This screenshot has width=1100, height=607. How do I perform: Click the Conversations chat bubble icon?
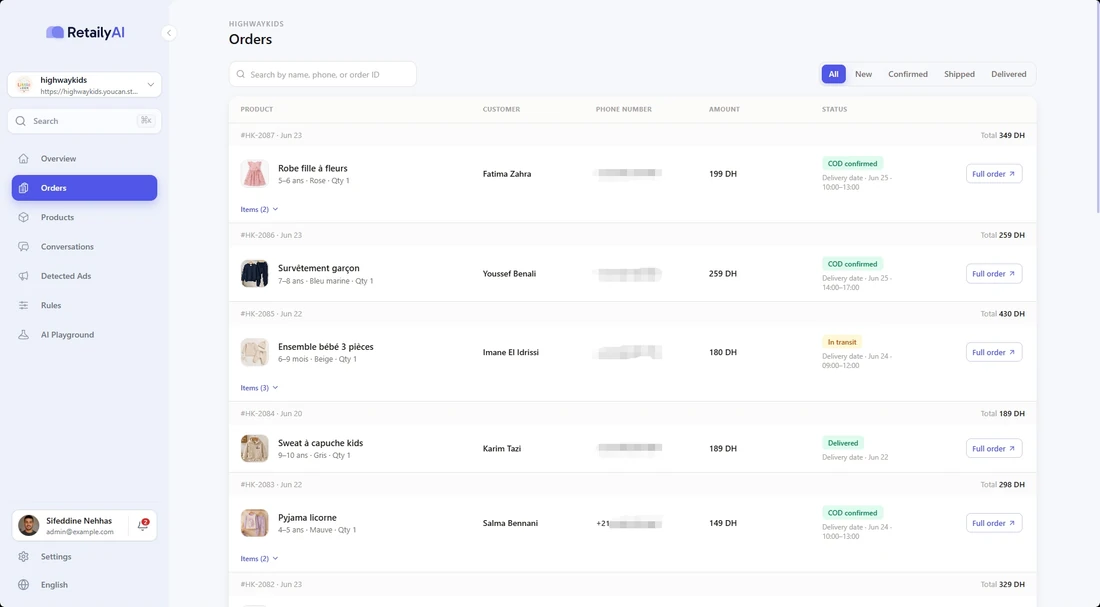tap(24, 247)
